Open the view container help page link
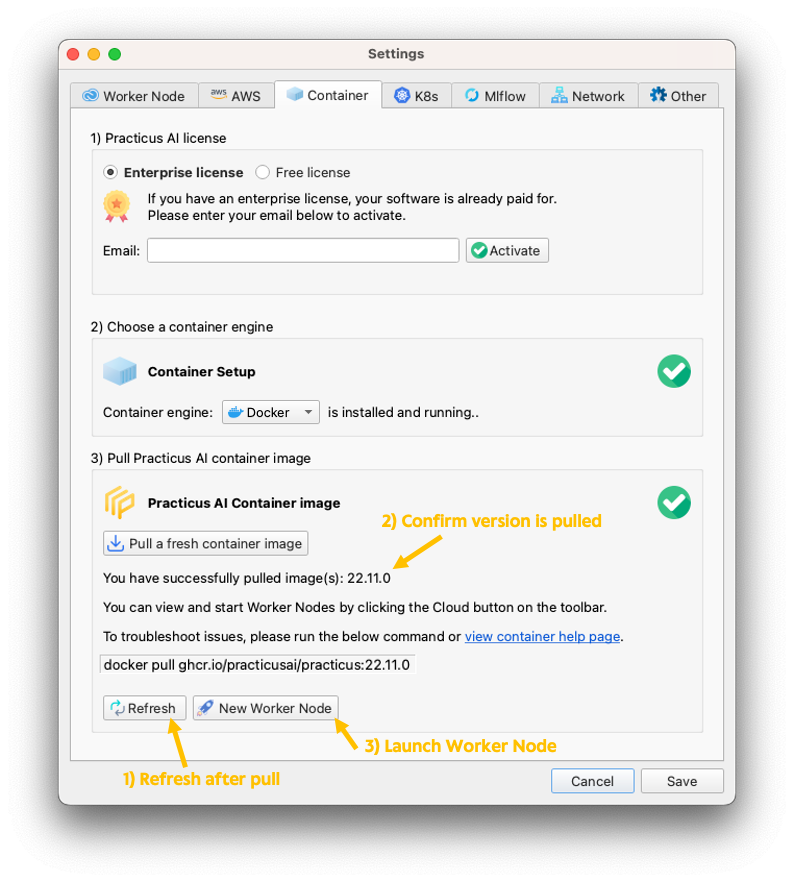Screen dimensions: 794x882 point(542,636)
